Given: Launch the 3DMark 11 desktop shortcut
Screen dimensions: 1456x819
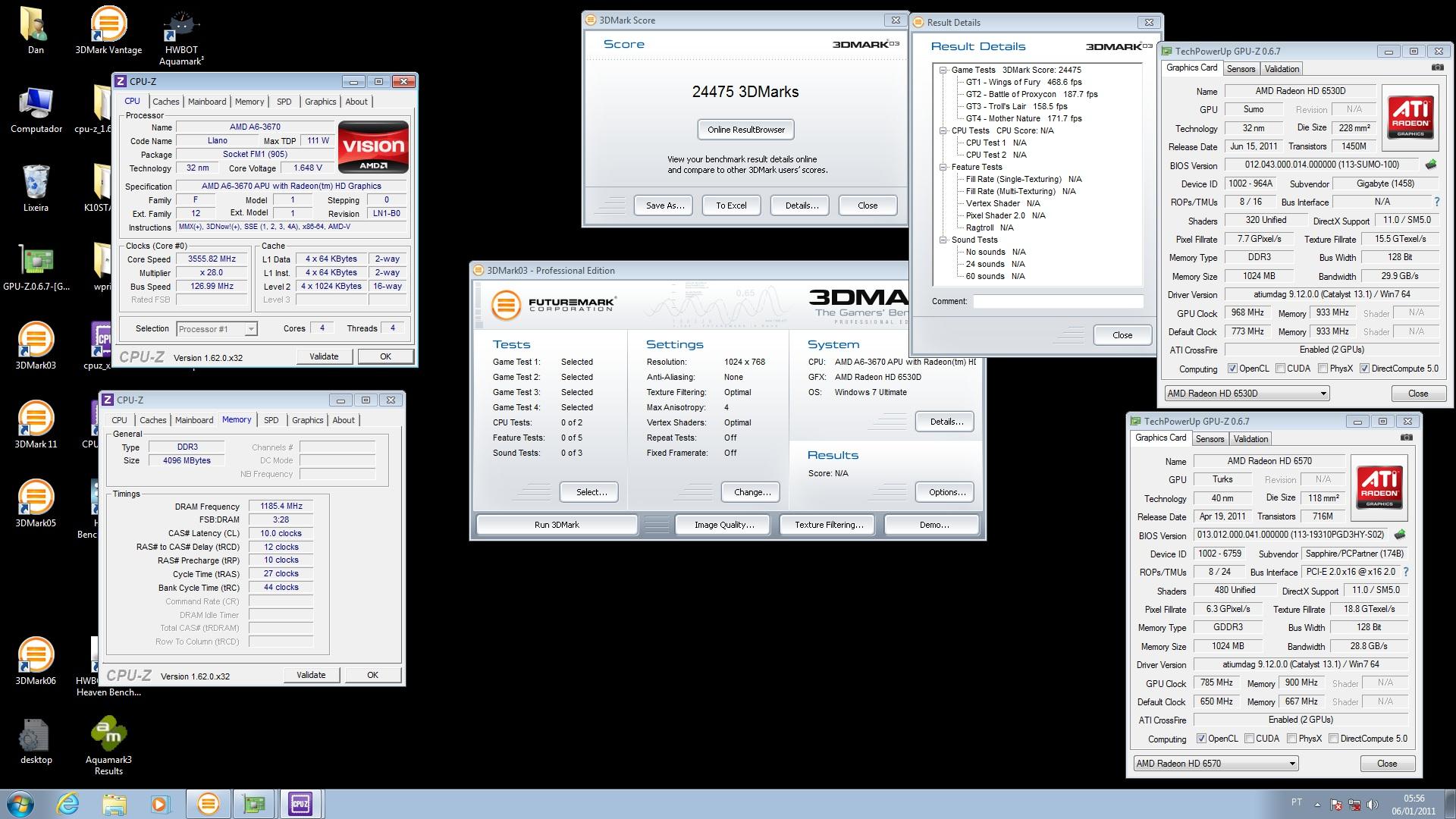Looking at the screenshot, I should (x=36, y=425).
